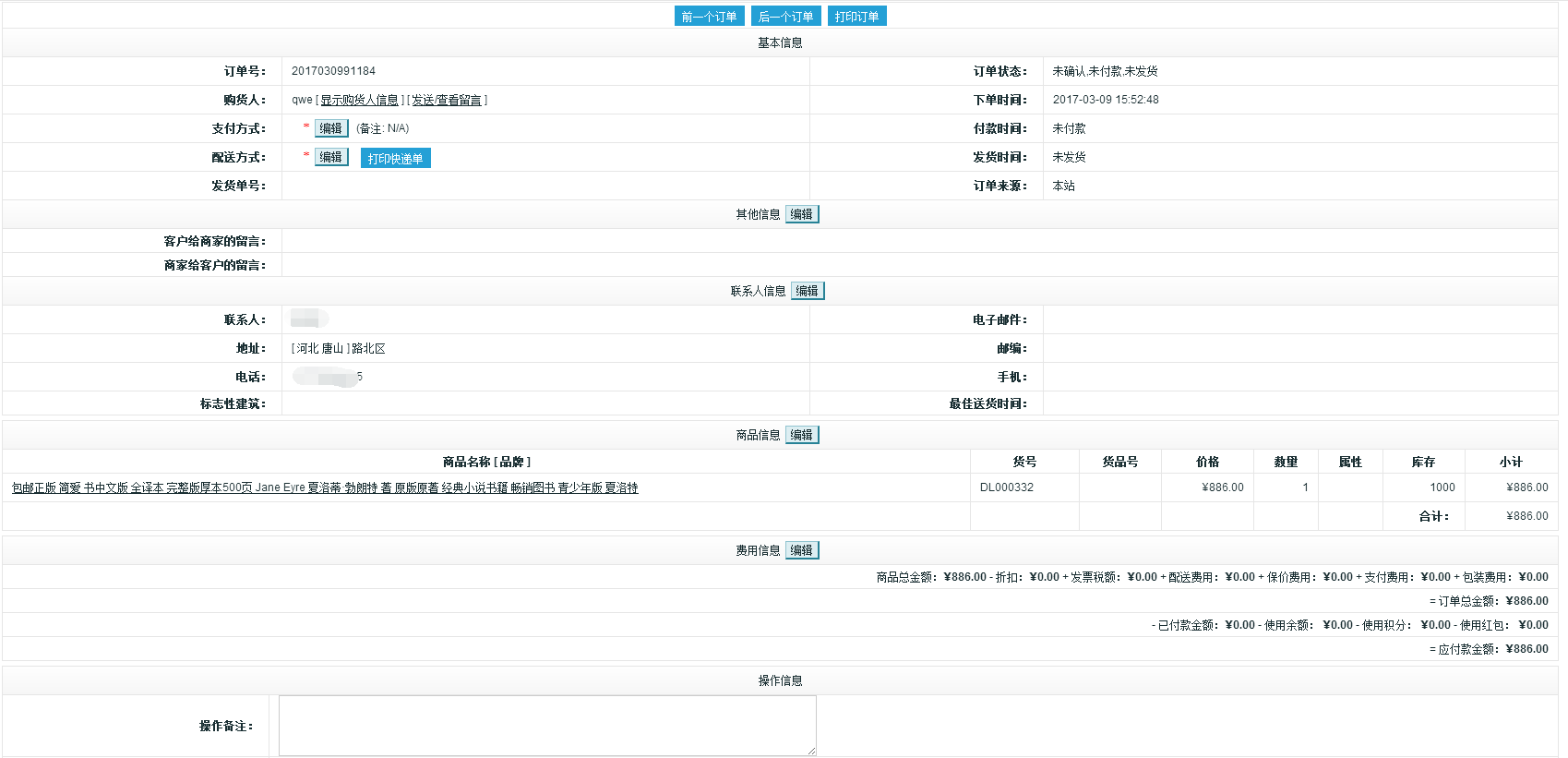The image size is (1568, 758).
Task: Click the product code DL000332 cell
Action: [1006, 487]
